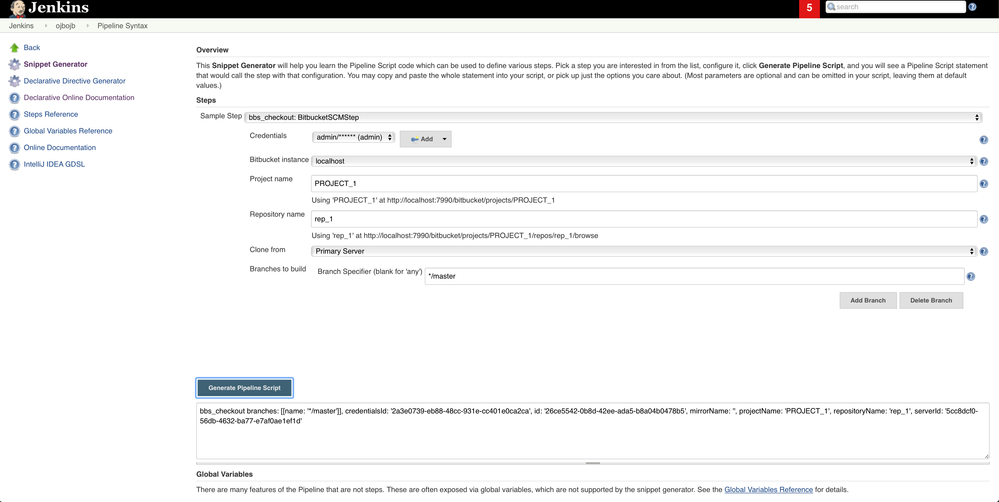Open the Online Documentation sidebar link

pos(60,147)
